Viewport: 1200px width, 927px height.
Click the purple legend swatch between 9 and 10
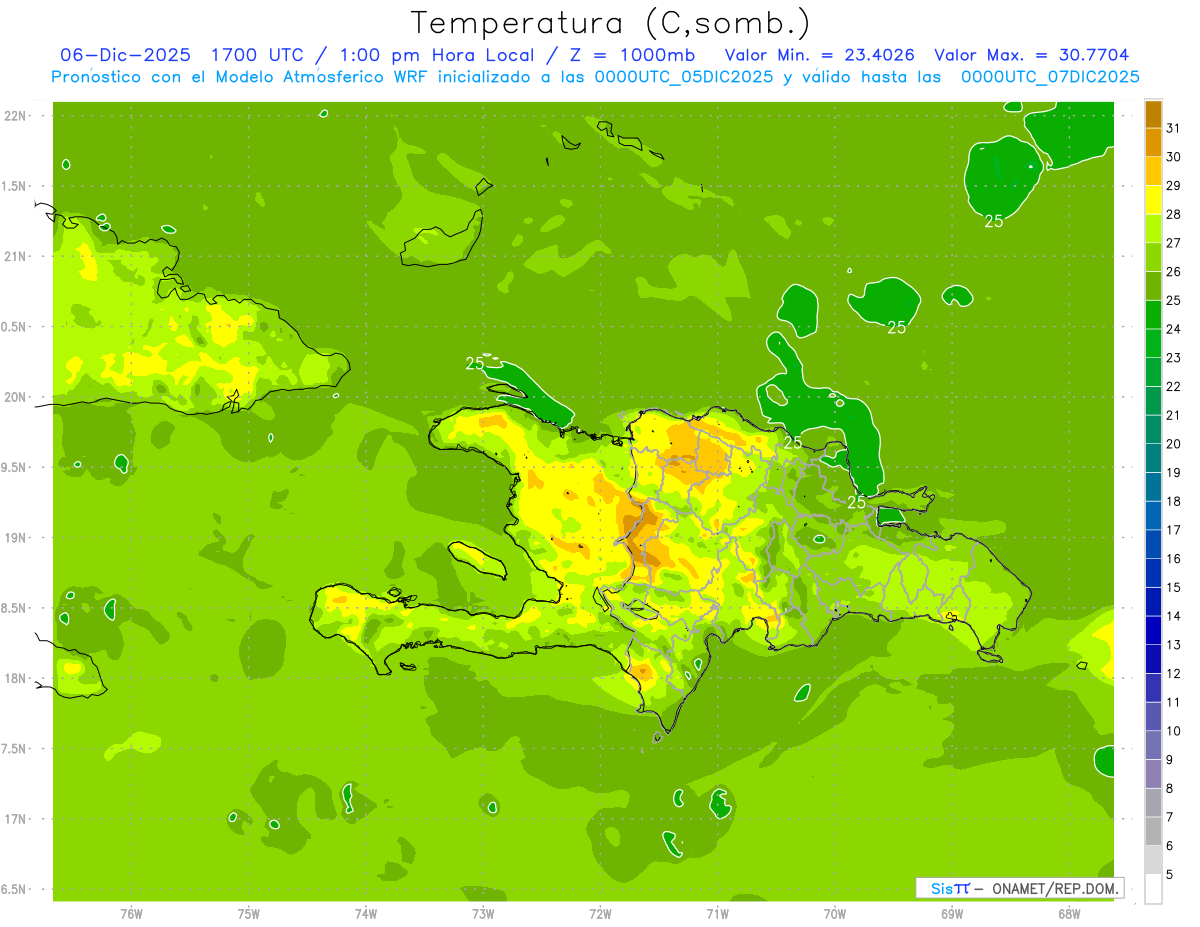pos(1153,745)
